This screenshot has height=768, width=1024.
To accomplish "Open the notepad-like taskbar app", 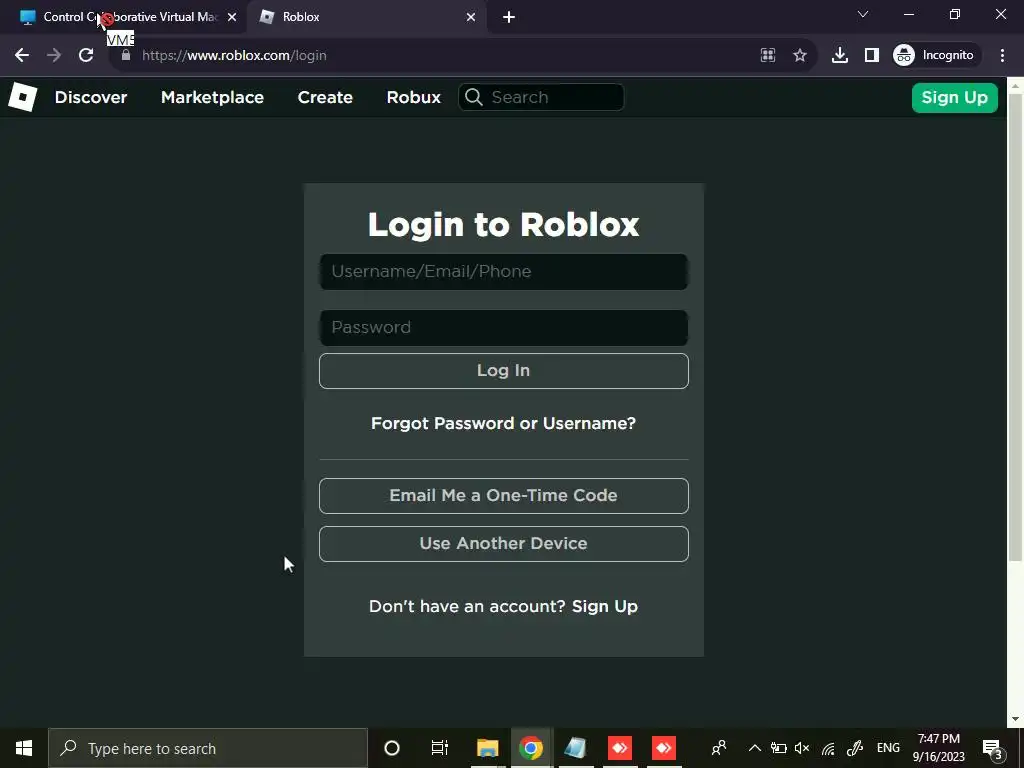I will pos(575,748).
